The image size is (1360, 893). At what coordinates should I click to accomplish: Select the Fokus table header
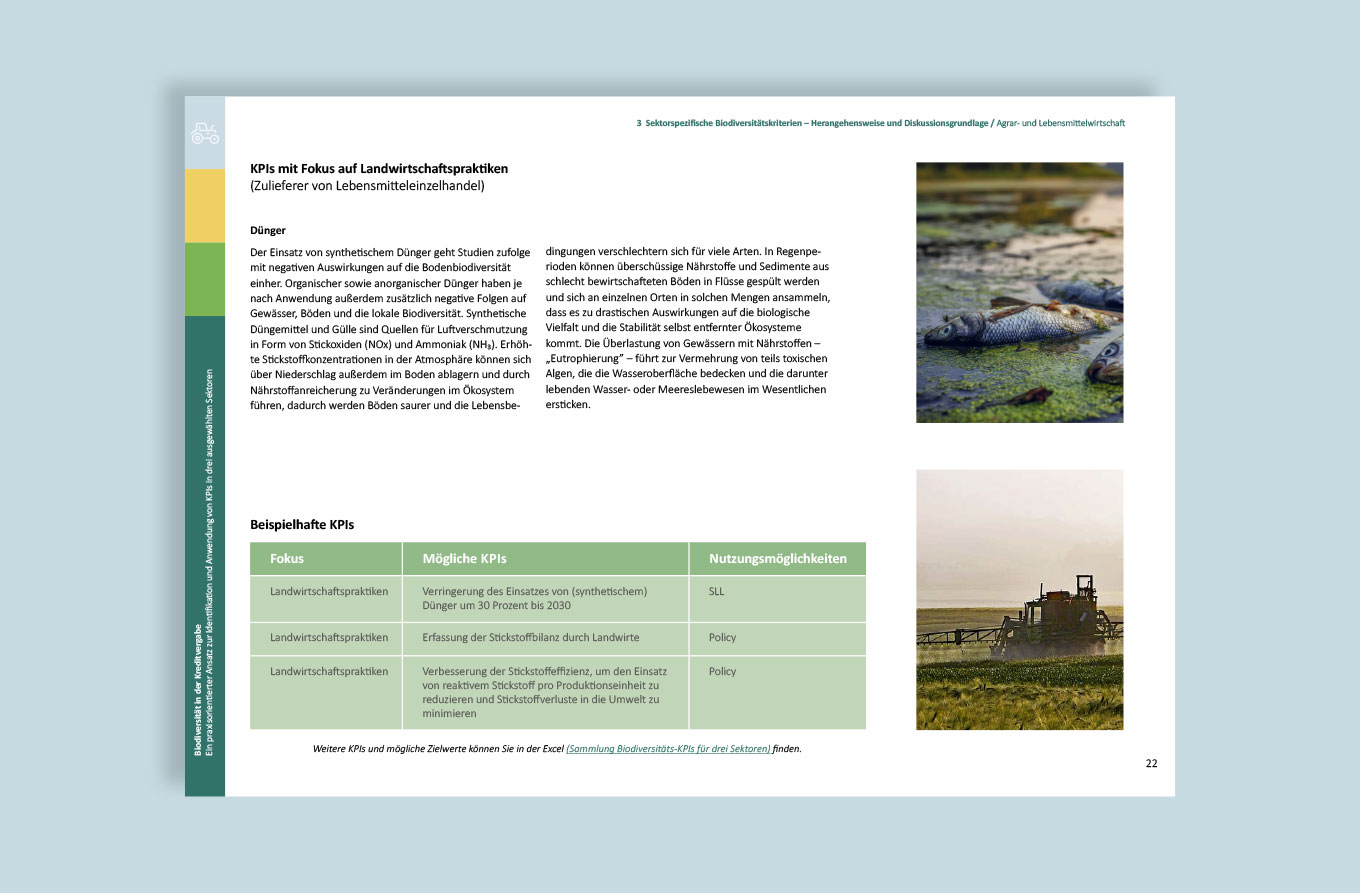tap(287, 558)
